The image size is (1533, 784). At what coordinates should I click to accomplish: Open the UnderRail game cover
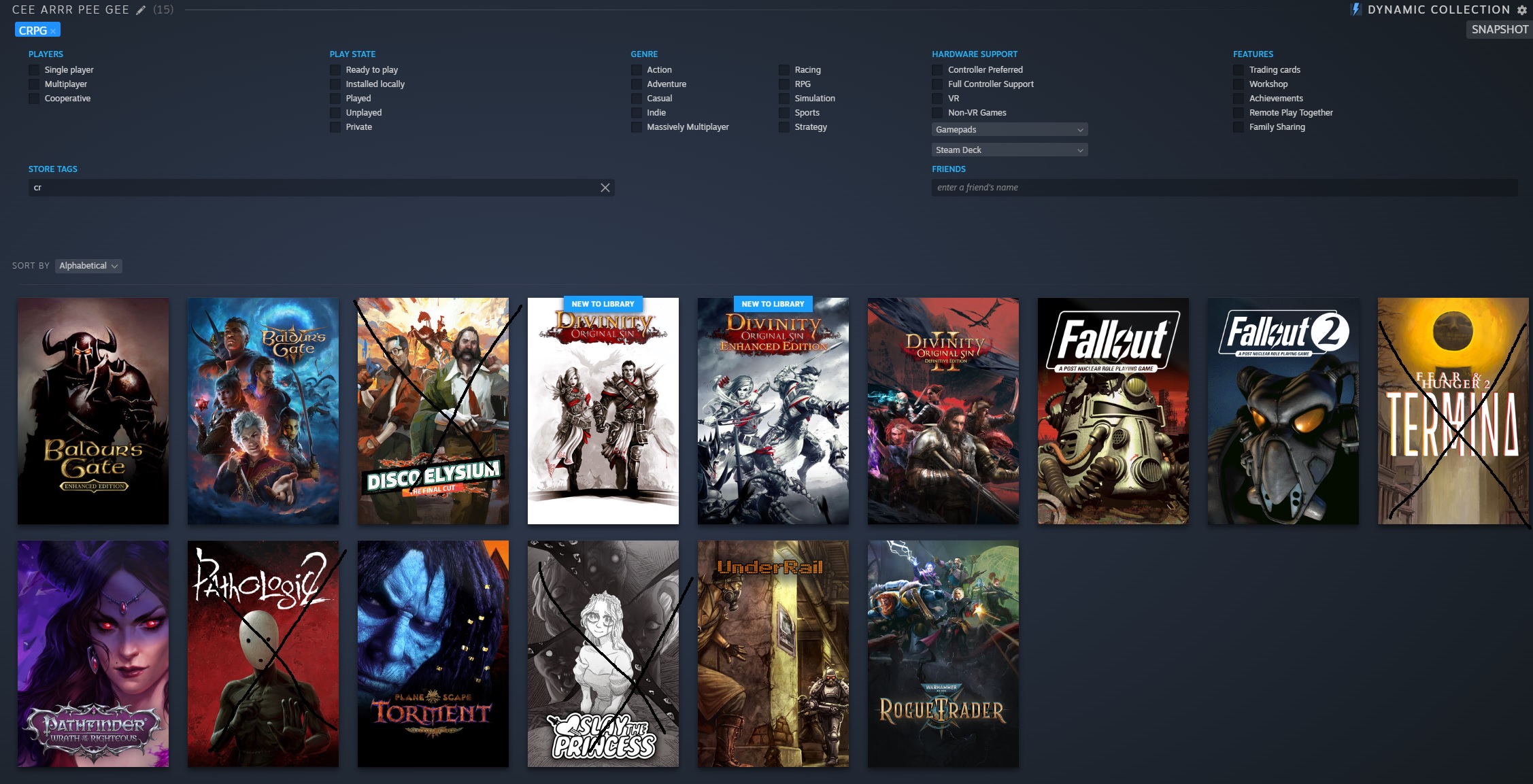(773, 653)
